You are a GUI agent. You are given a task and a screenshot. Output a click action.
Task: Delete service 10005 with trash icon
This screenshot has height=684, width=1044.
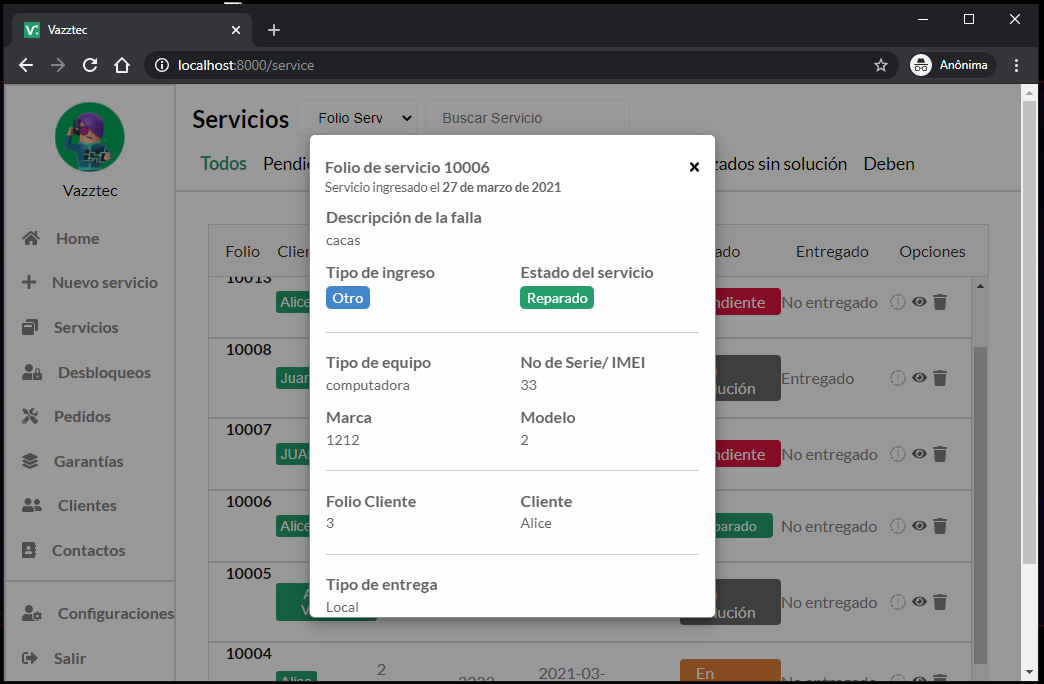[940, 601]
